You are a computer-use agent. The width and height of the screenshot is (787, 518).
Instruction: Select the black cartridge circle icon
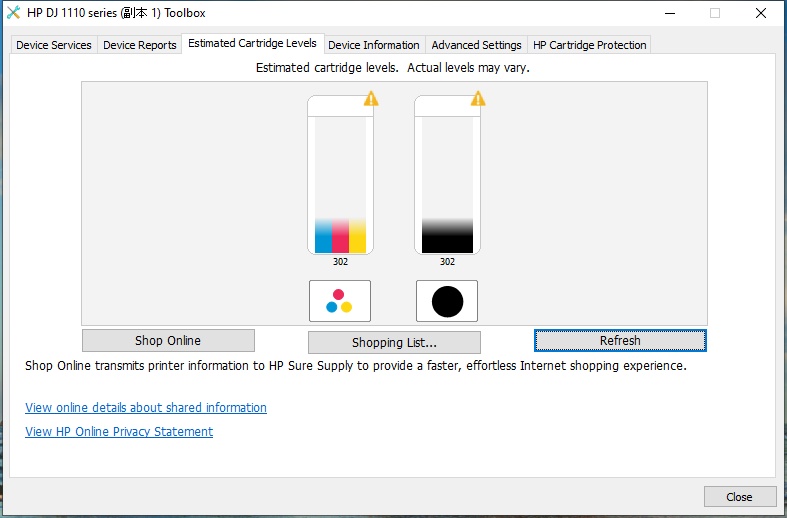click(447, 301)
